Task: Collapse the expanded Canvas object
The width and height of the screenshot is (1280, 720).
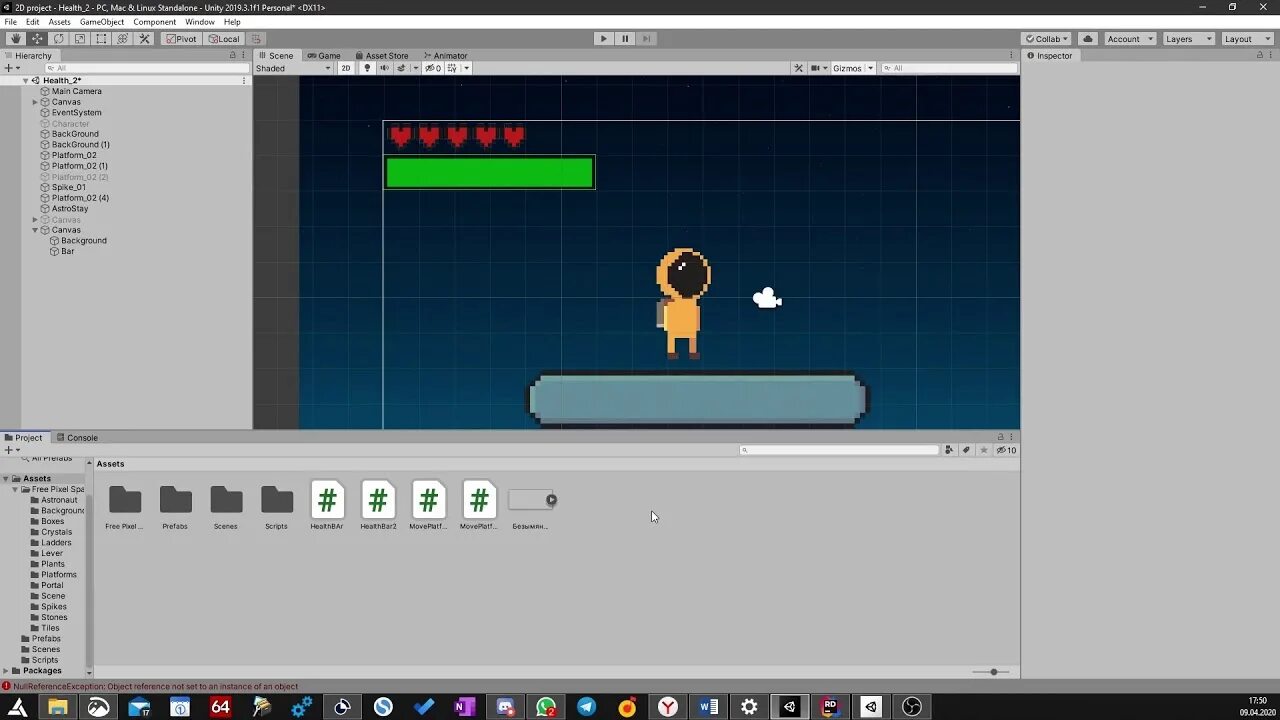Action: click(x=35, y=230)
